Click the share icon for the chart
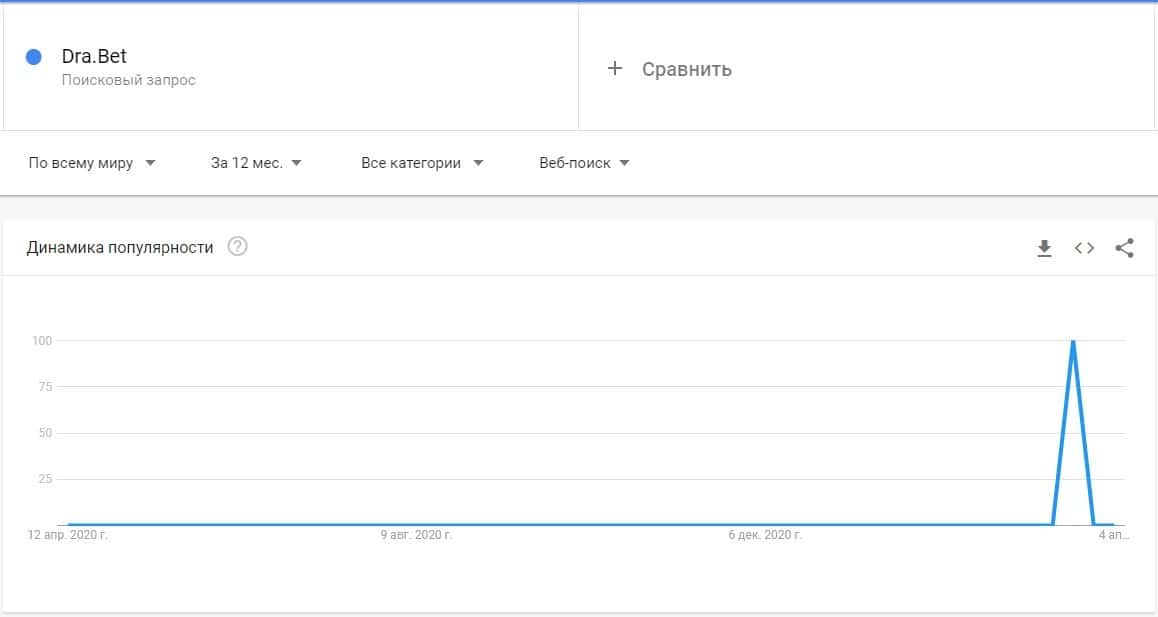The height and width of the screenshot is (617, 1158). (x=1124, y=248)
